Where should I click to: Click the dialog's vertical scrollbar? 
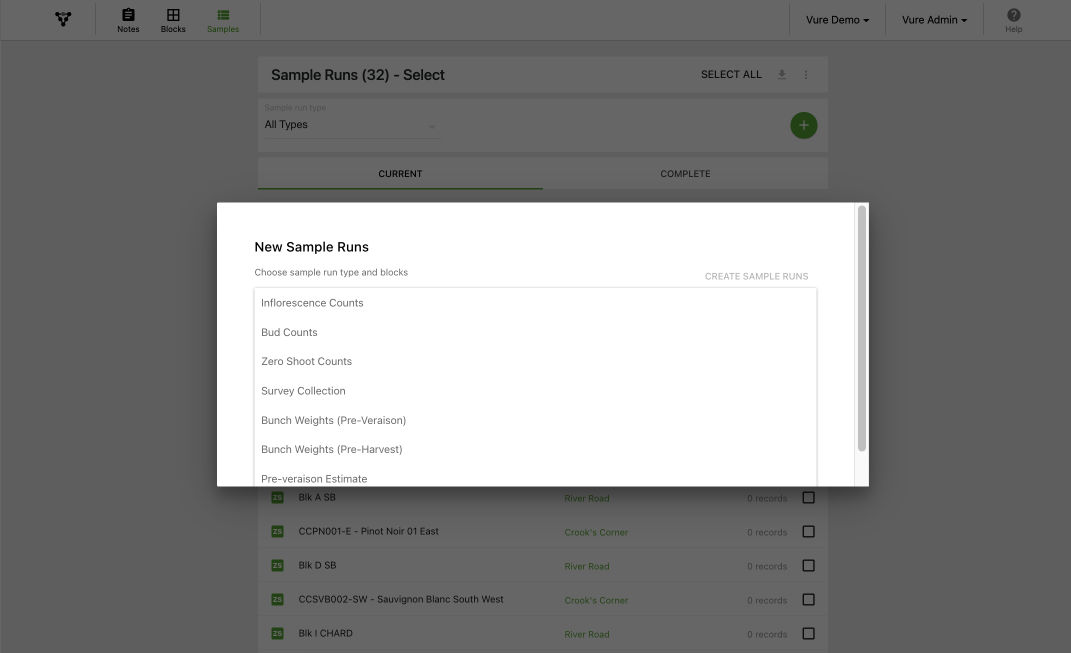[861, 329]
